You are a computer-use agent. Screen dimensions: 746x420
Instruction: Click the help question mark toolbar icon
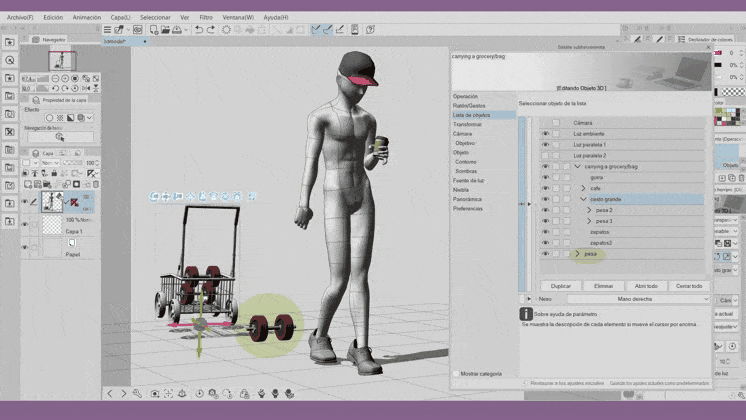(x=372, y=30)
